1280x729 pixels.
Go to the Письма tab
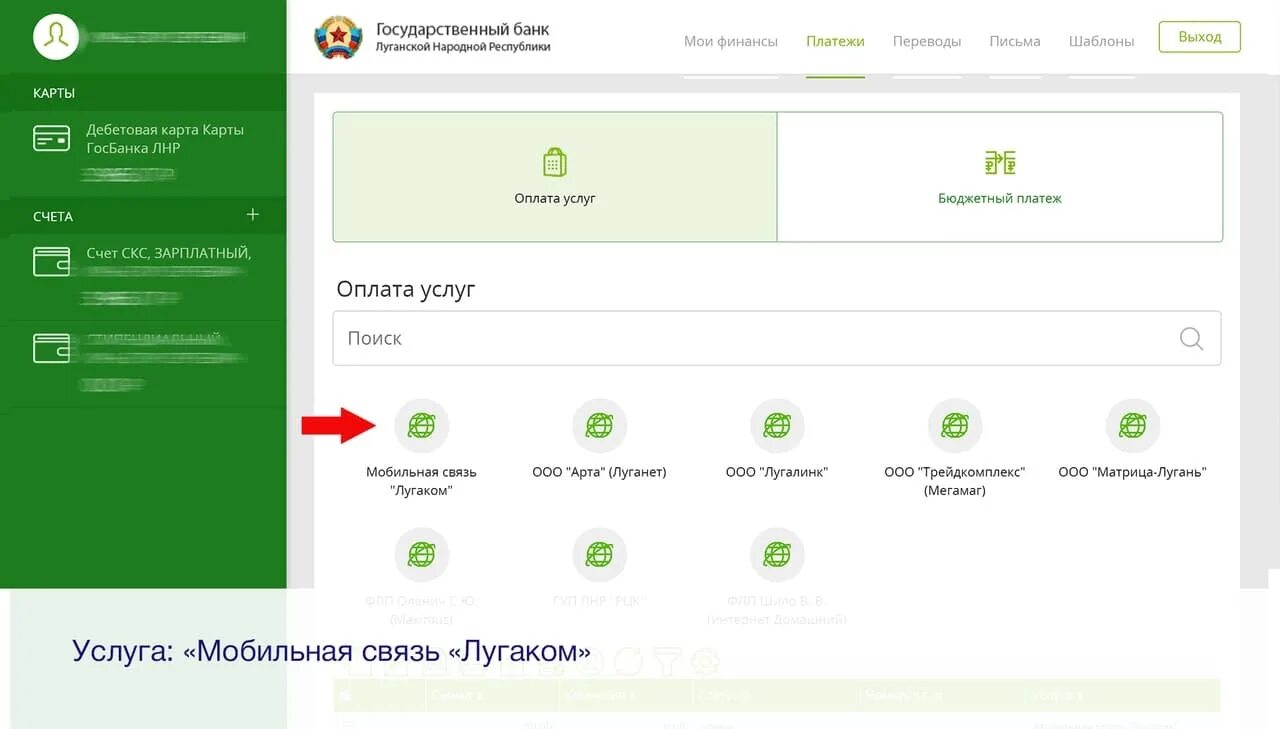(x=1015, y=41)
